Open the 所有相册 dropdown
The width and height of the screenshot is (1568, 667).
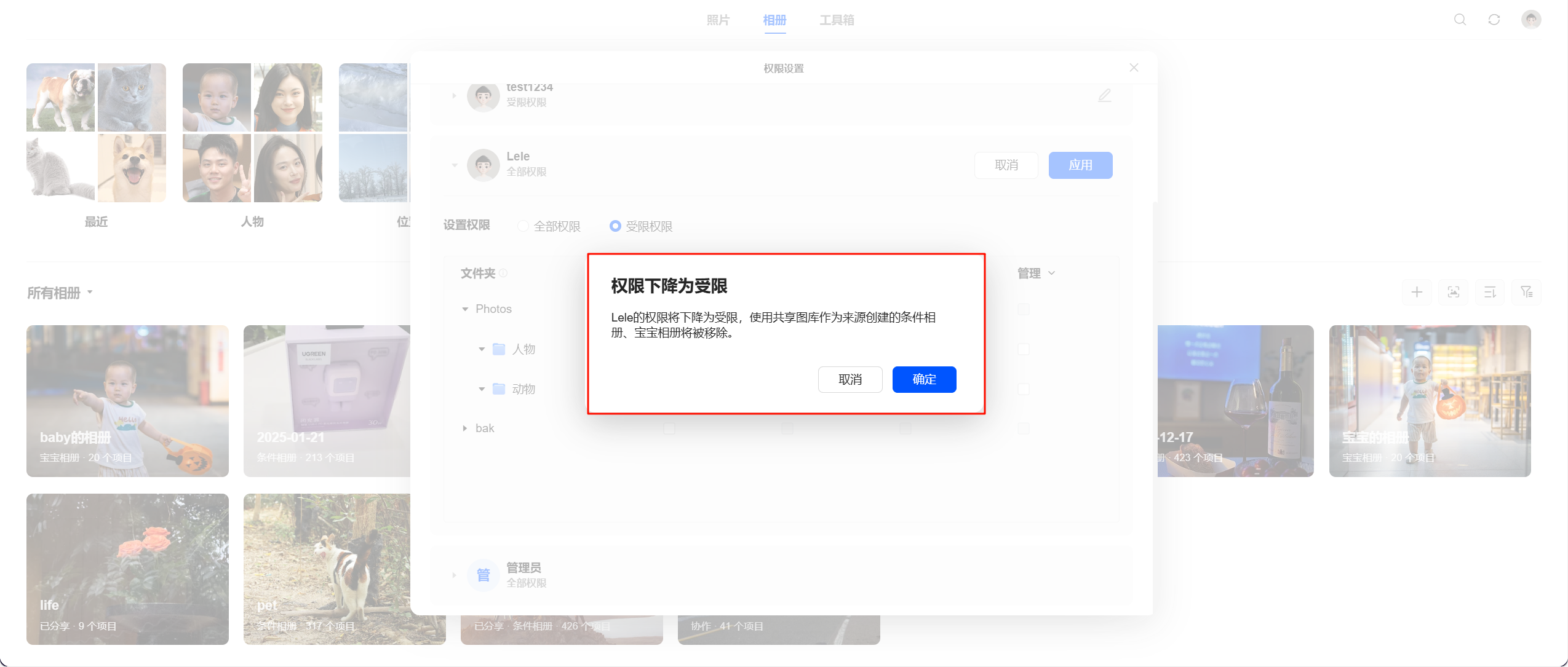pos(60,293)
